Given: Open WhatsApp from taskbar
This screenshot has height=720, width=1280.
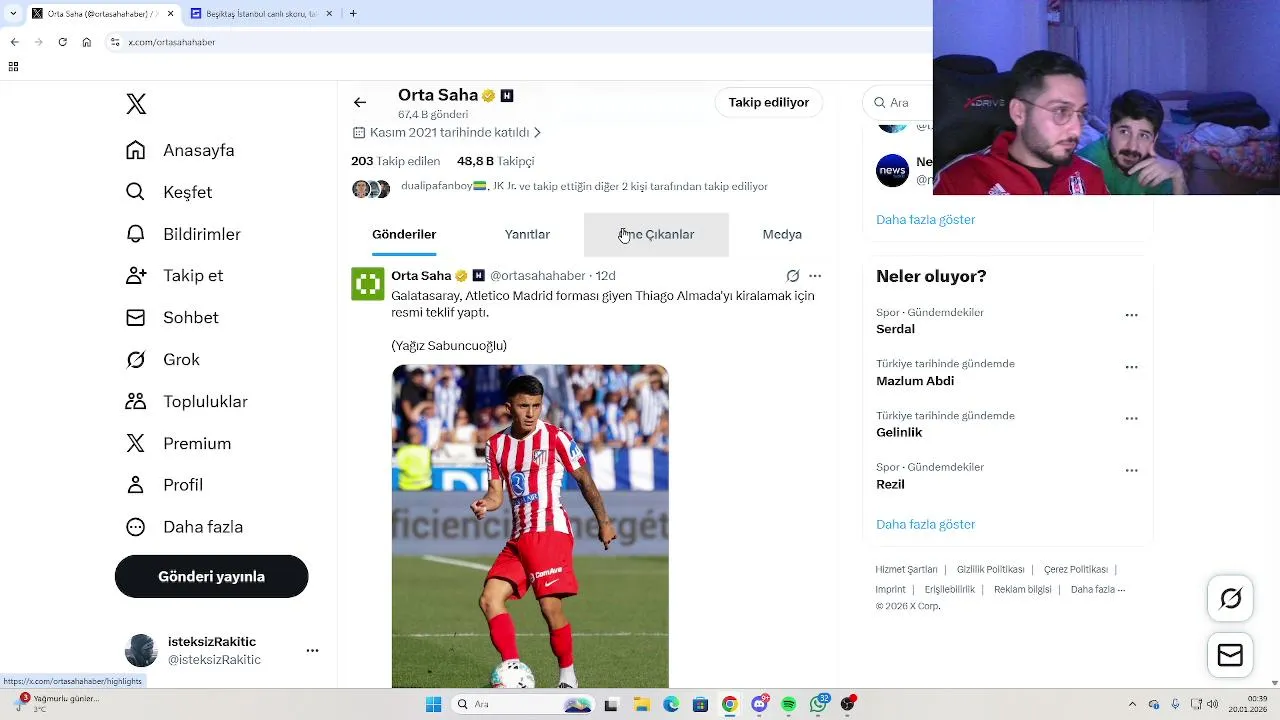Looking at the screenshot, I should click(x=819, y=705).
